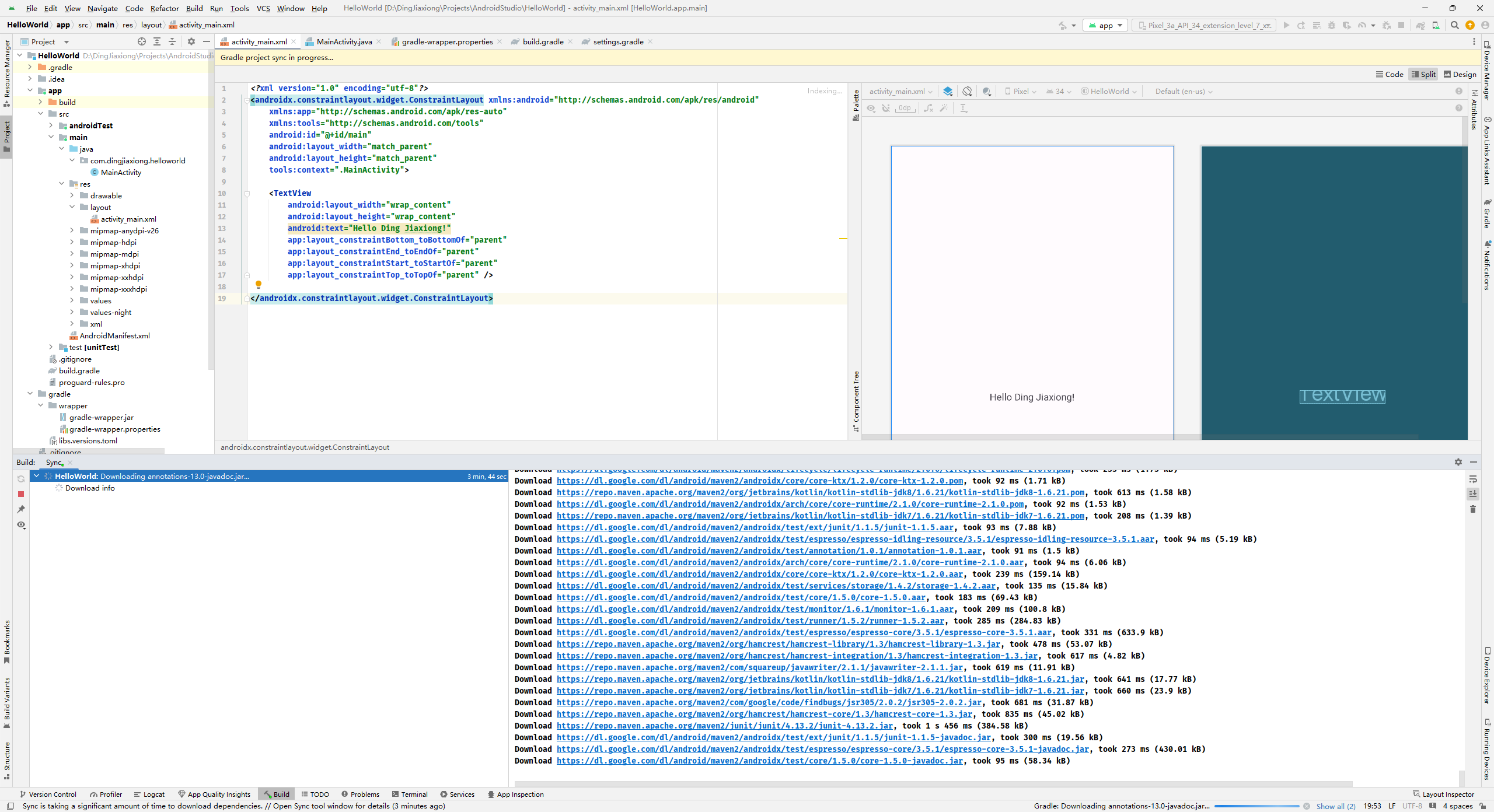Select AndroidManifest.xml in project tree
Screen dimensions: 1494x812
tap(114, 335)
